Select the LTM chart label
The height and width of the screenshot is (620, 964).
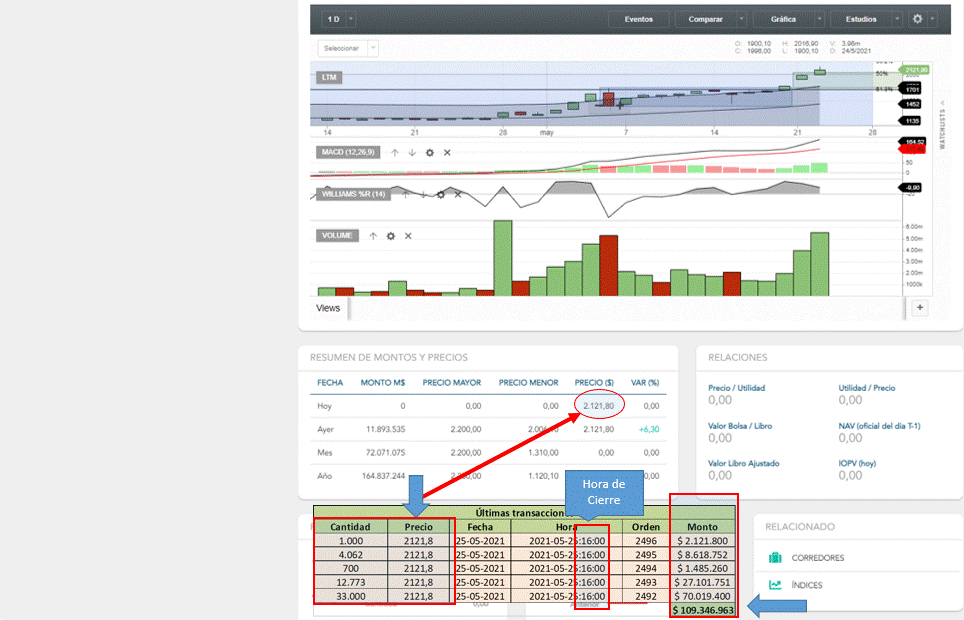coord(329,78)
